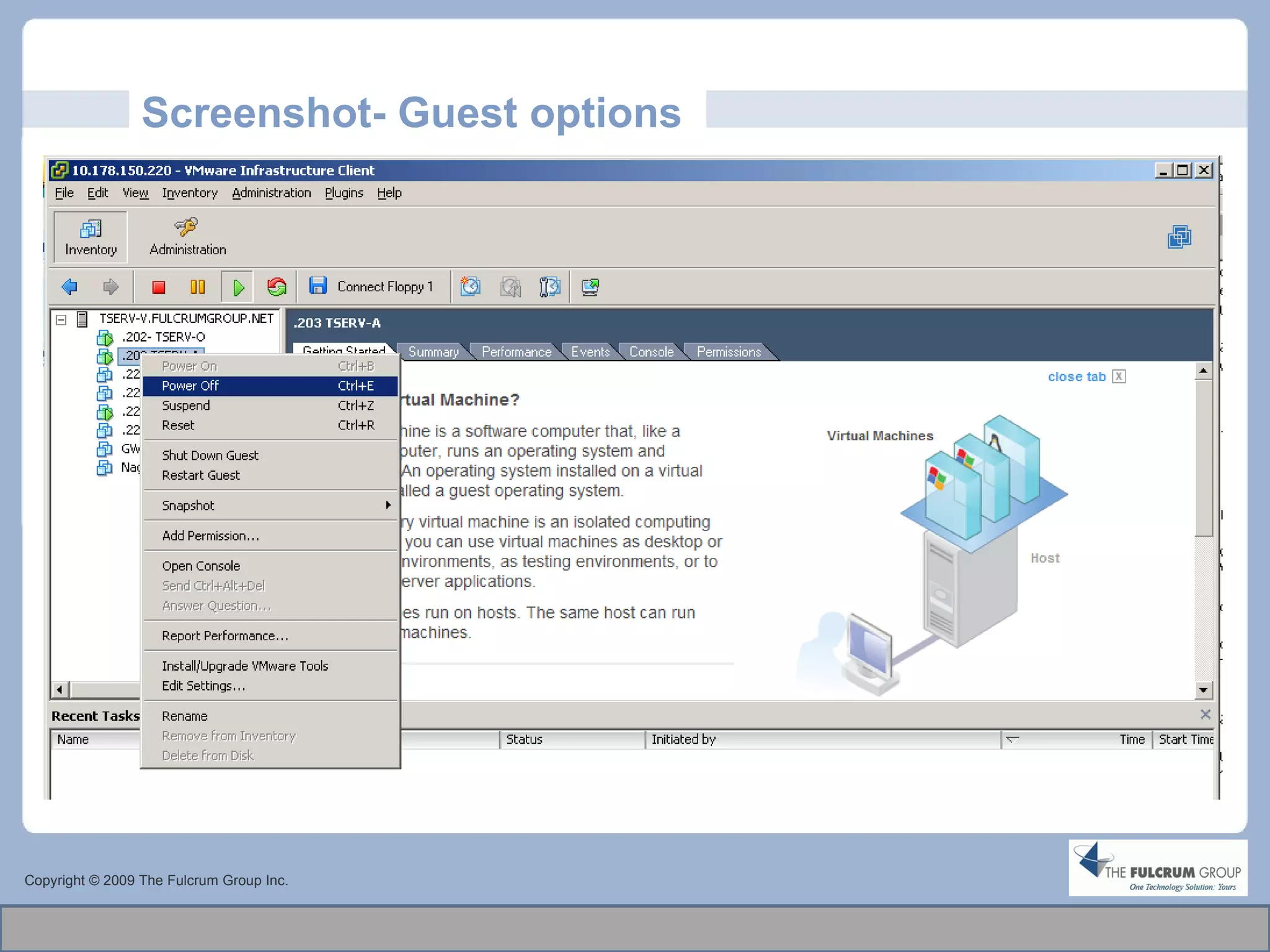Viewport: 1270px width, 952px height.
Task: Click the VM icon beside the GW entry
Action: (x=105, y=449)
